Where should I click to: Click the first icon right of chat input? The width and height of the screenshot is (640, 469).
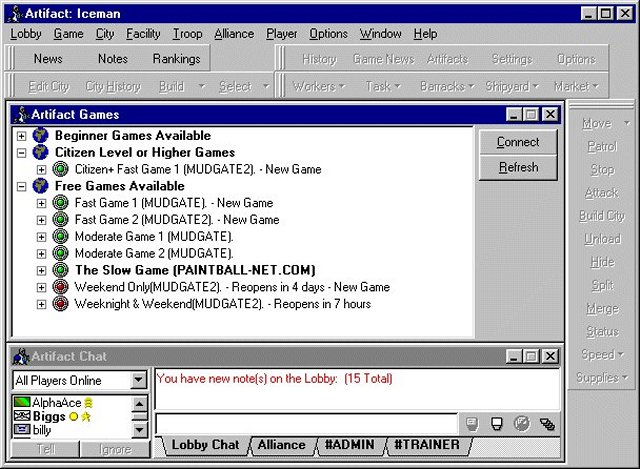coord(472,424)
